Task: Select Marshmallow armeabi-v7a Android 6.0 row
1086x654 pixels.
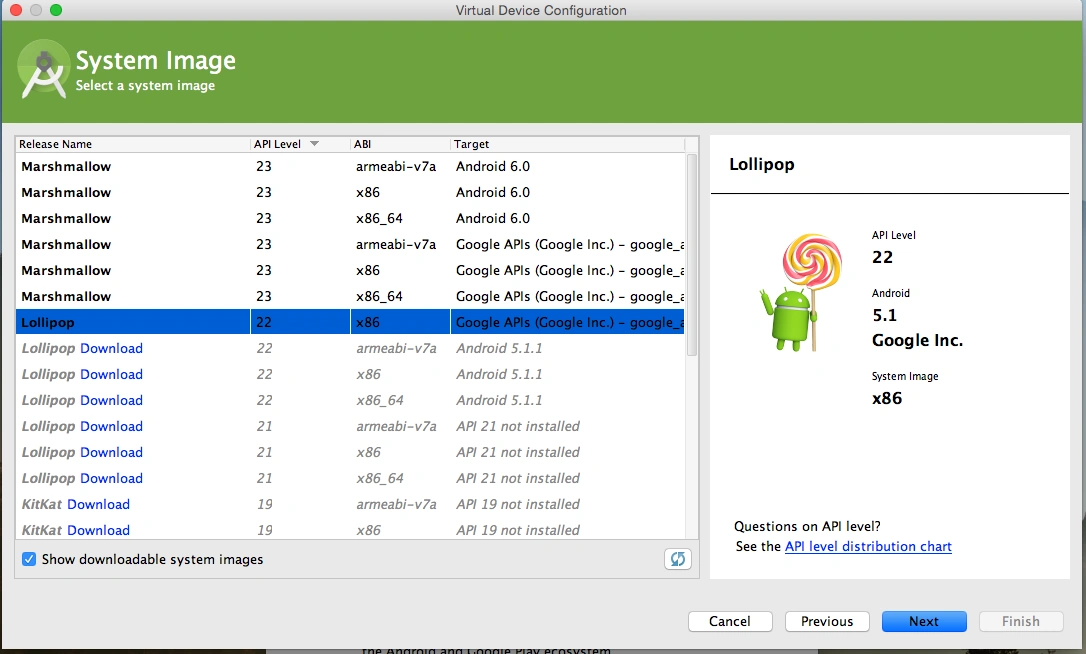Action: click(x=350, y=166)
